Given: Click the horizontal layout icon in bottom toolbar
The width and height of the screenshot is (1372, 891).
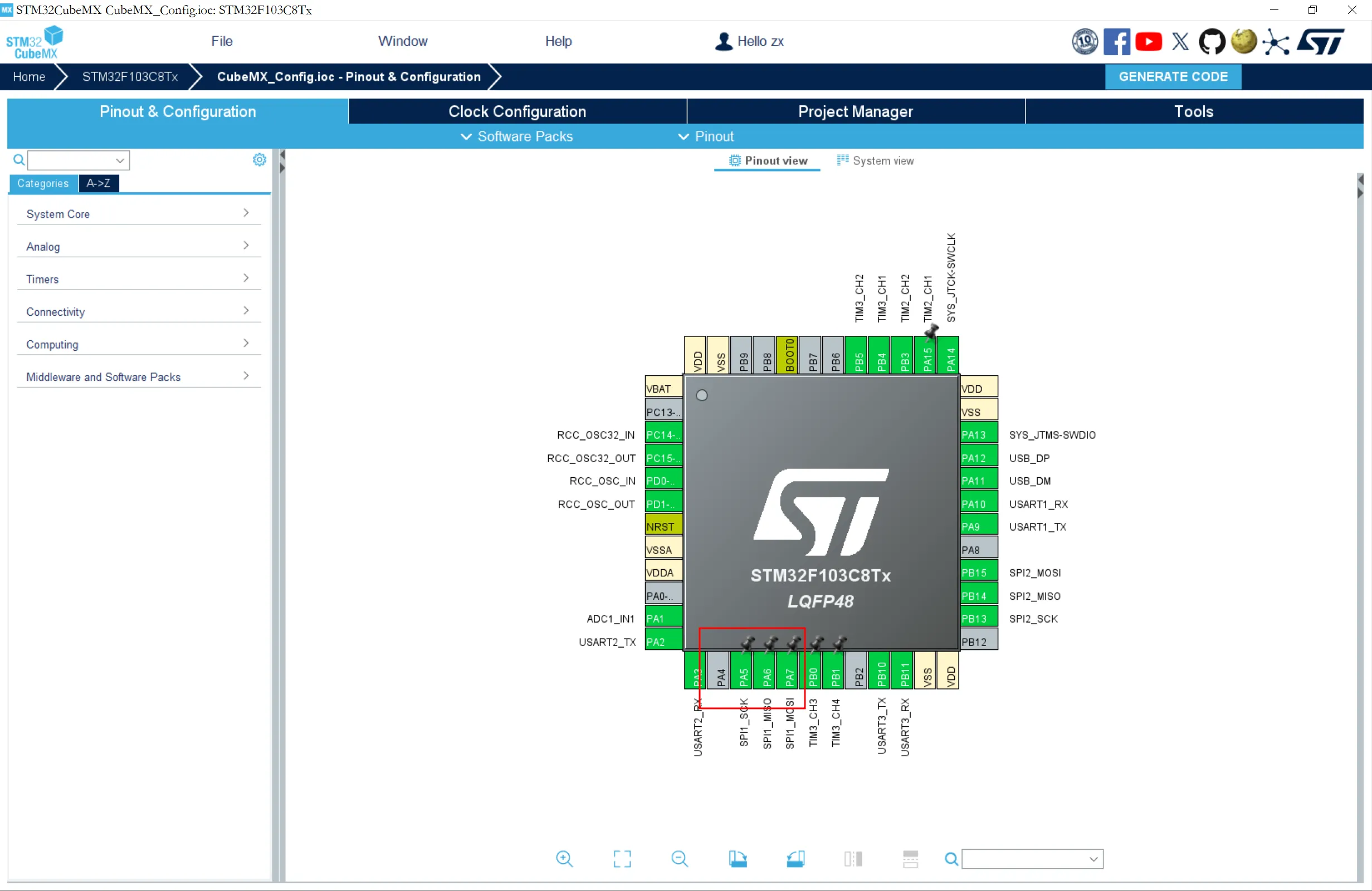Looking at the screenshot, I should [910, 859].
